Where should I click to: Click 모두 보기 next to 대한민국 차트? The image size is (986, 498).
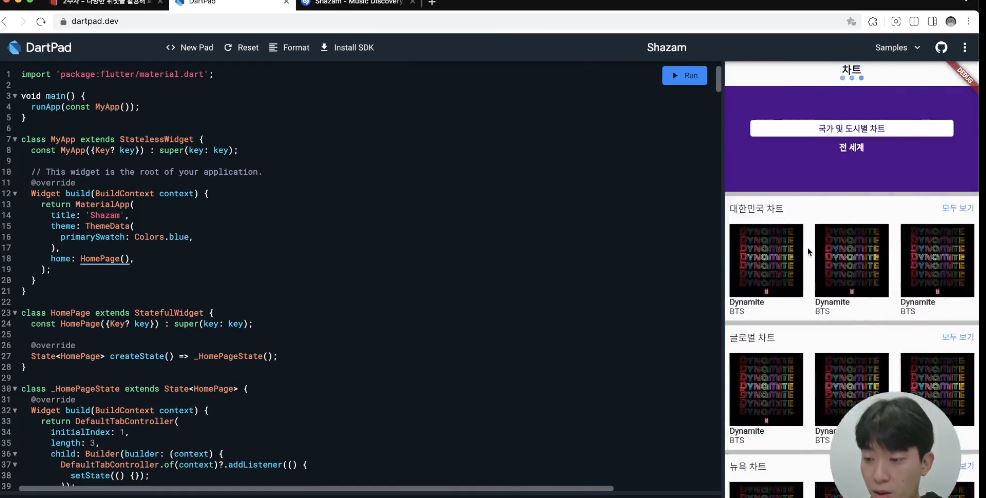pyautogui.click(x=957, y=208)
